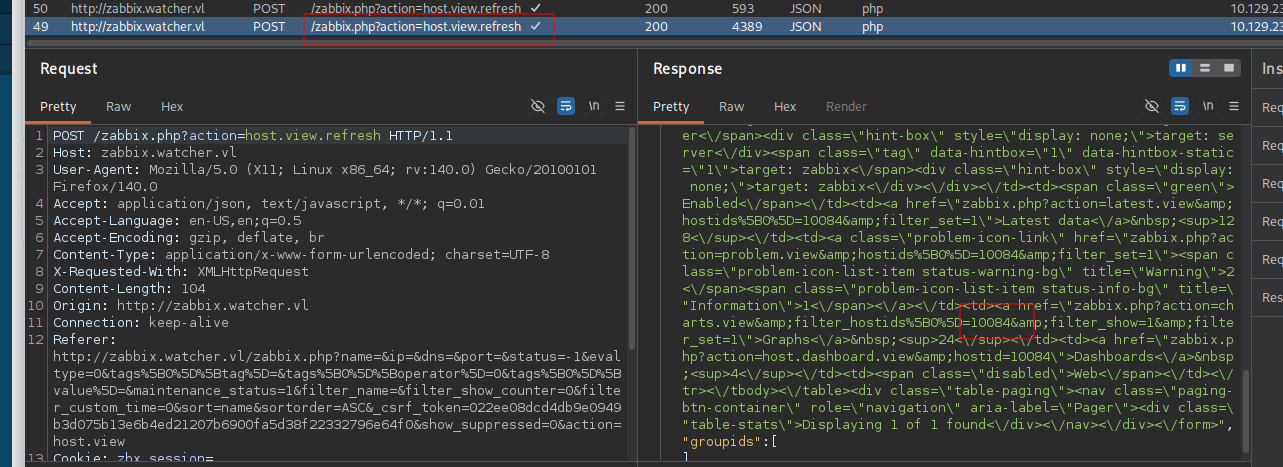
Task: Switch to the Pretty tab in Response
Action: pyautogui.click(x=671, y=107)
